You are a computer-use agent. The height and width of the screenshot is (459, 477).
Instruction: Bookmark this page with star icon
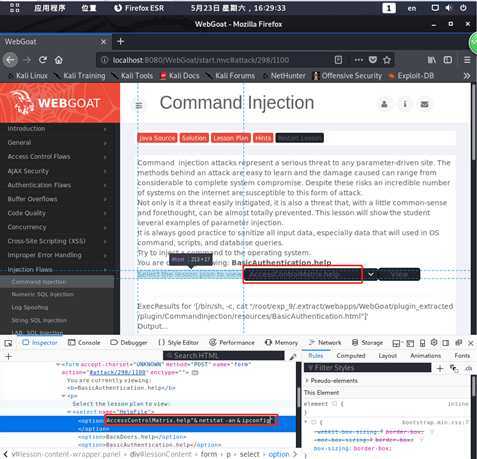pos(387,60)
